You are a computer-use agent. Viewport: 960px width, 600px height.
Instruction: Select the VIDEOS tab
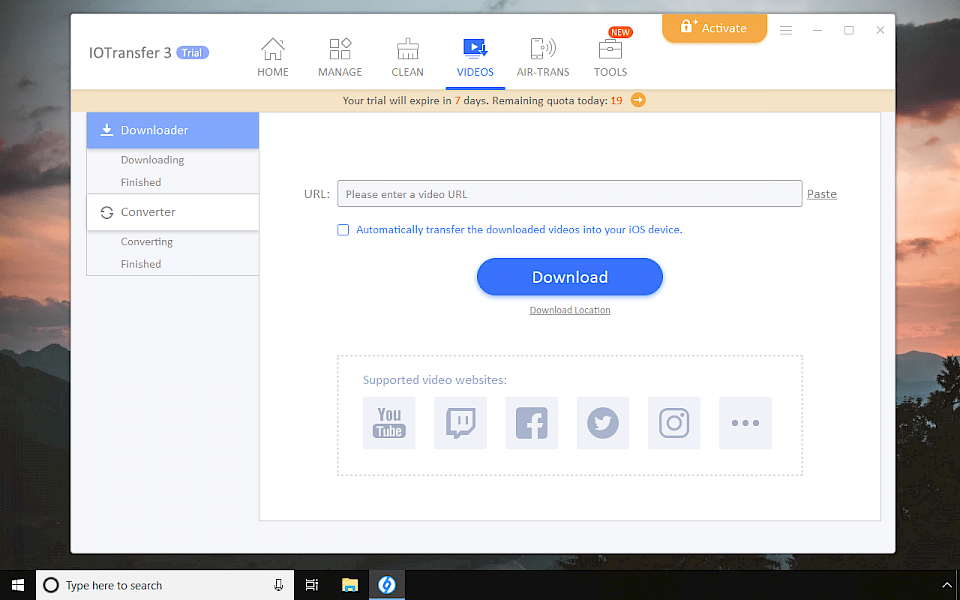[475, 58]
